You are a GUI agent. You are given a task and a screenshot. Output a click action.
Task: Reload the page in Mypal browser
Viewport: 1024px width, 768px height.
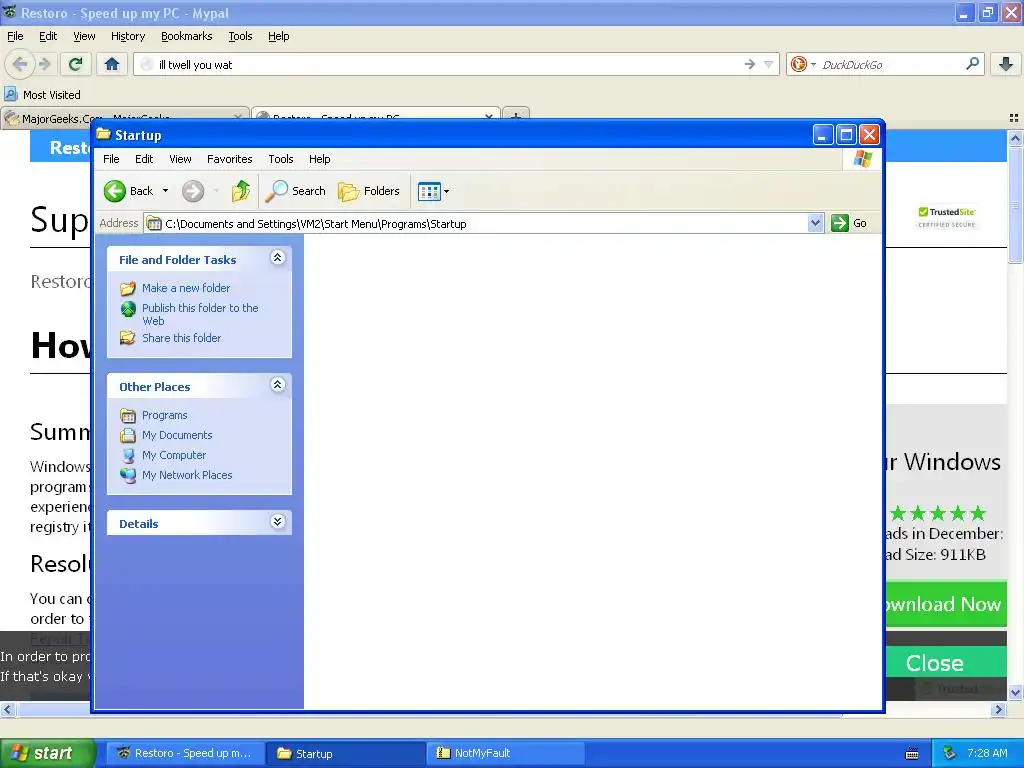point(76,64)
